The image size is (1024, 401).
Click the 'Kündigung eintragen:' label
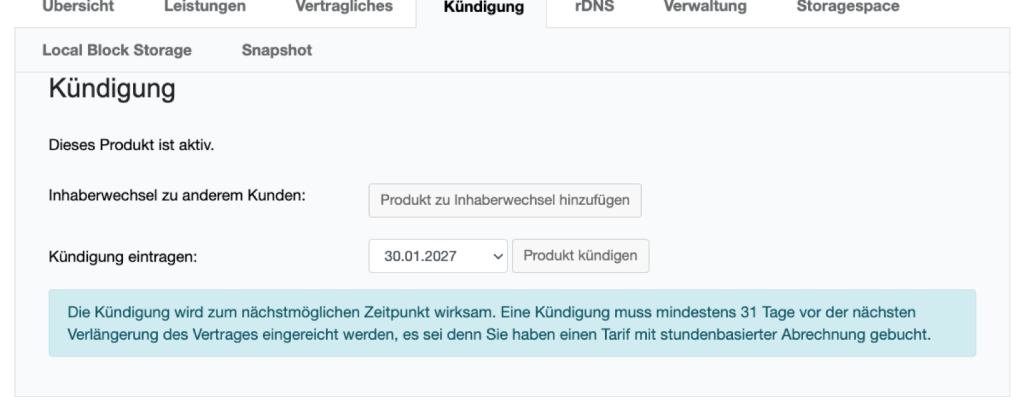click(123, 257)
